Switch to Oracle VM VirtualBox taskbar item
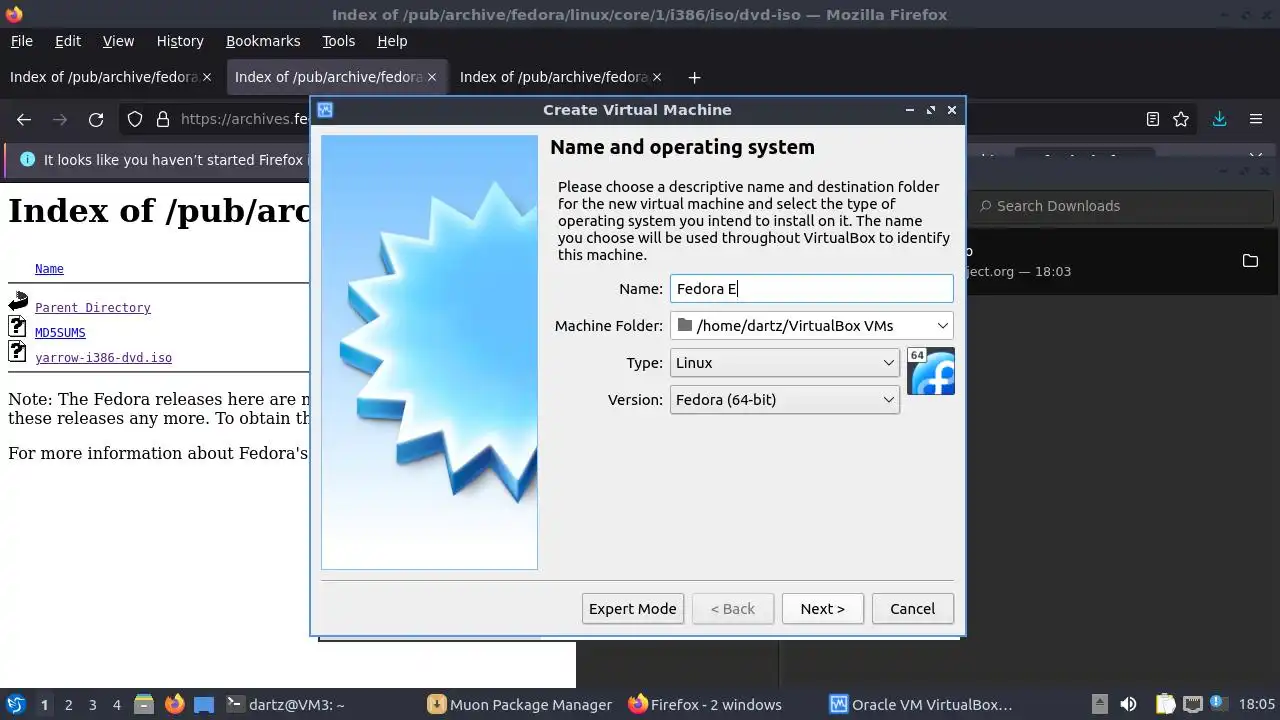 [x=923, y=704]
